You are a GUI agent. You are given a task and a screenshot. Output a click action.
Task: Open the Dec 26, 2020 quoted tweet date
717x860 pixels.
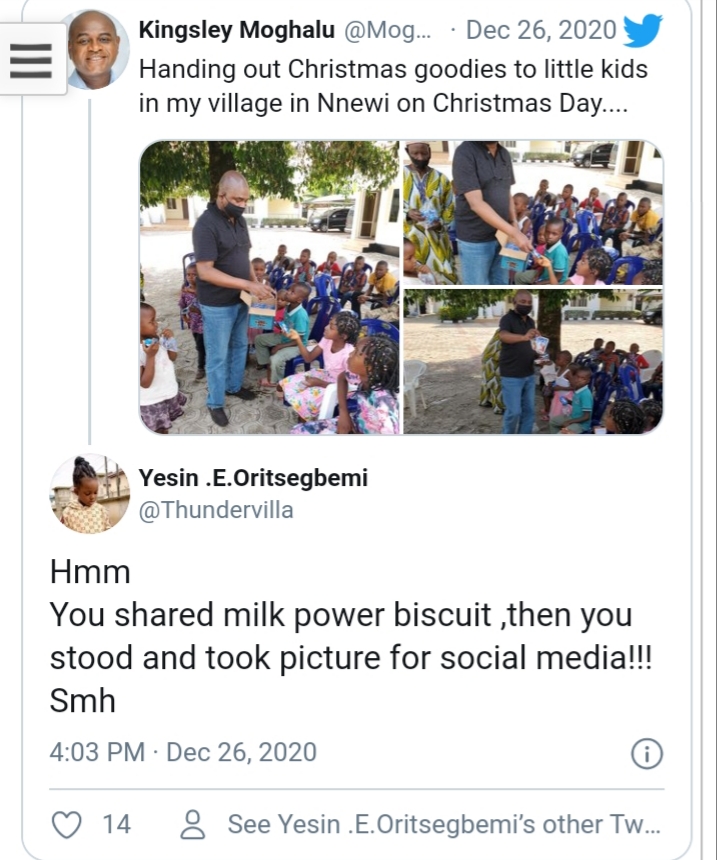(541, 31)
